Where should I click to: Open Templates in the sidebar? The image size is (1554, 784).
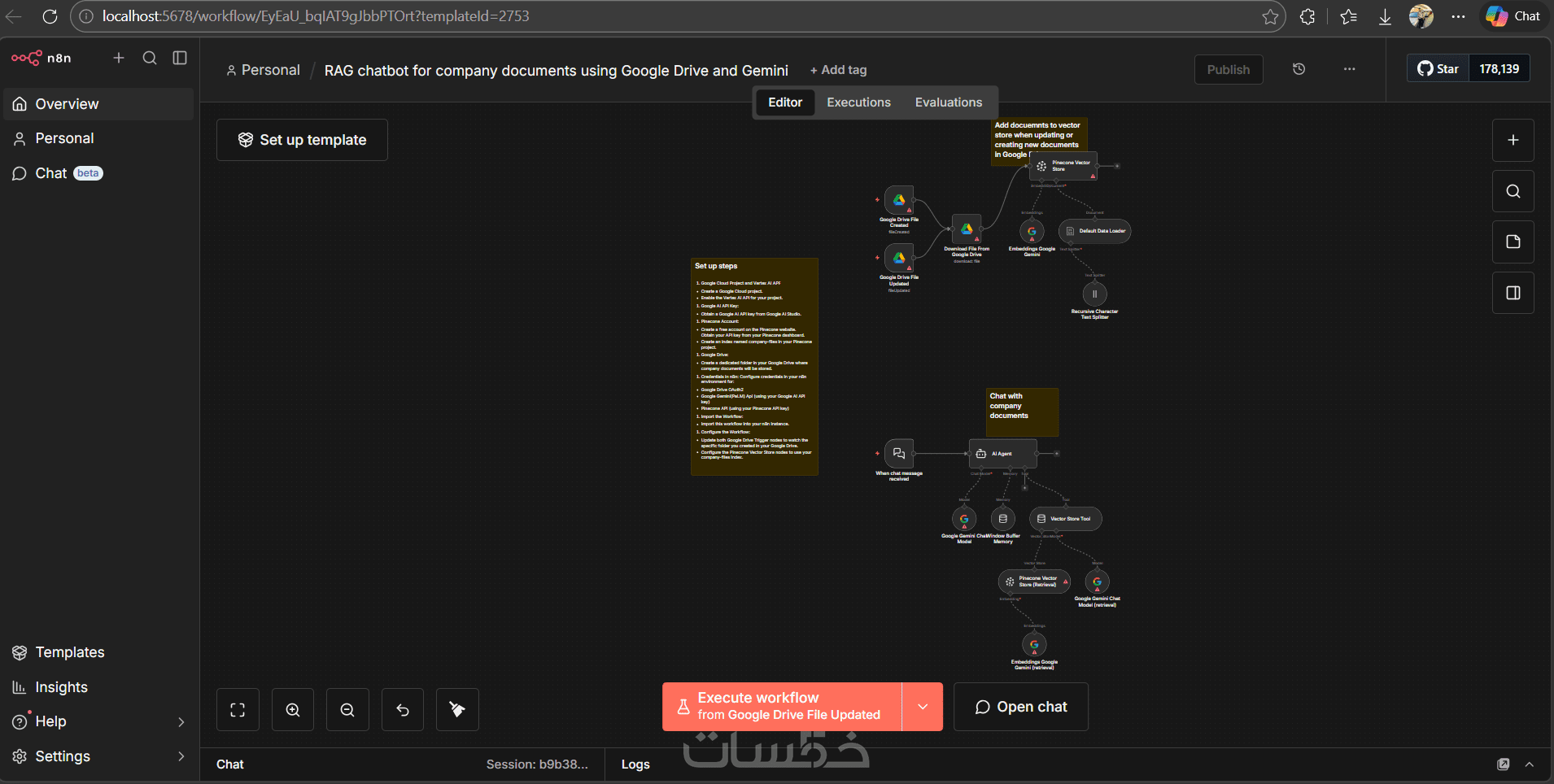(98, 652)
